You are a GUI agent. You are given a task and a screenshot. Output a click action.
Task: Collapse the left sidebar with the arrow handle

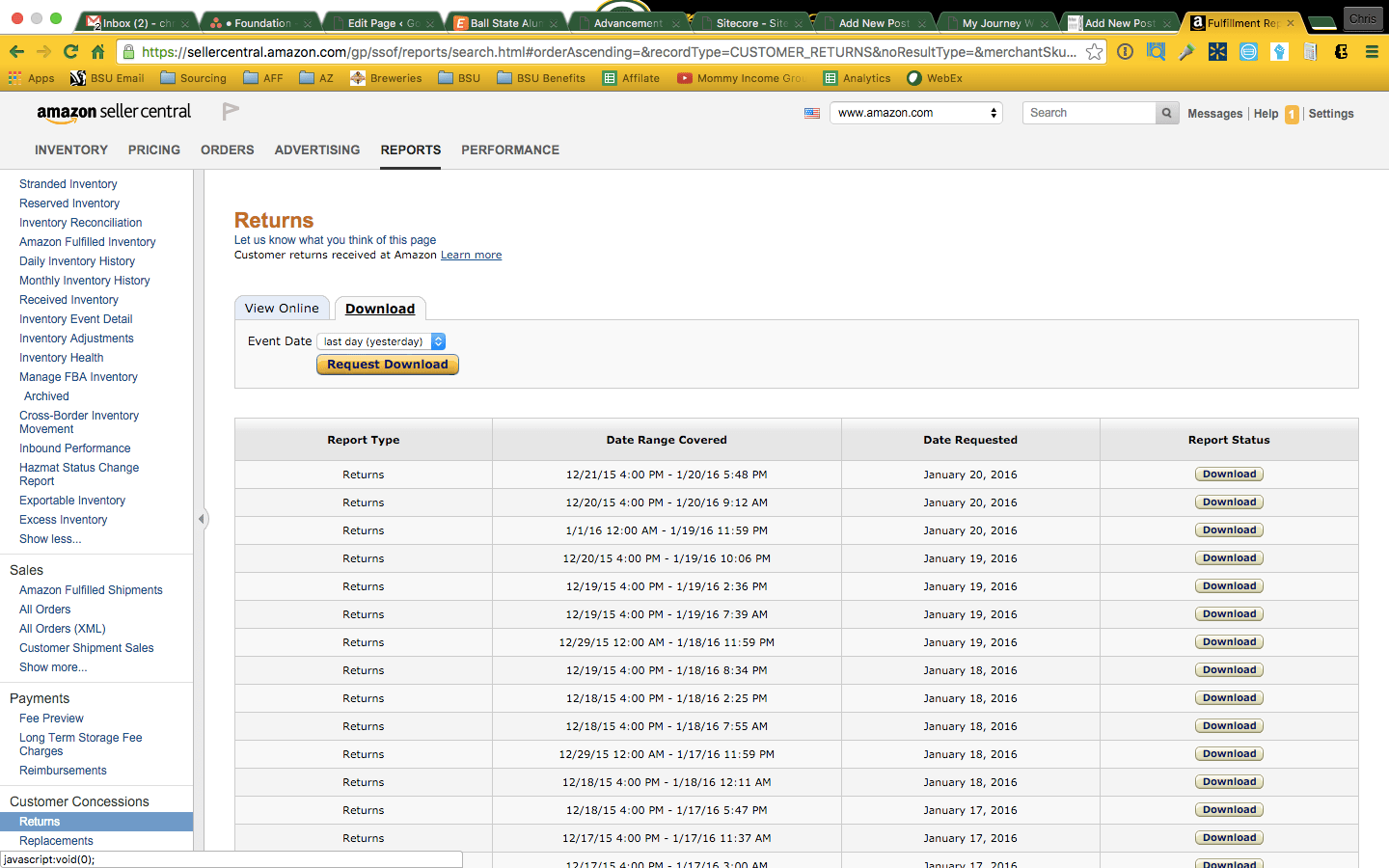[x=201, y=519]
